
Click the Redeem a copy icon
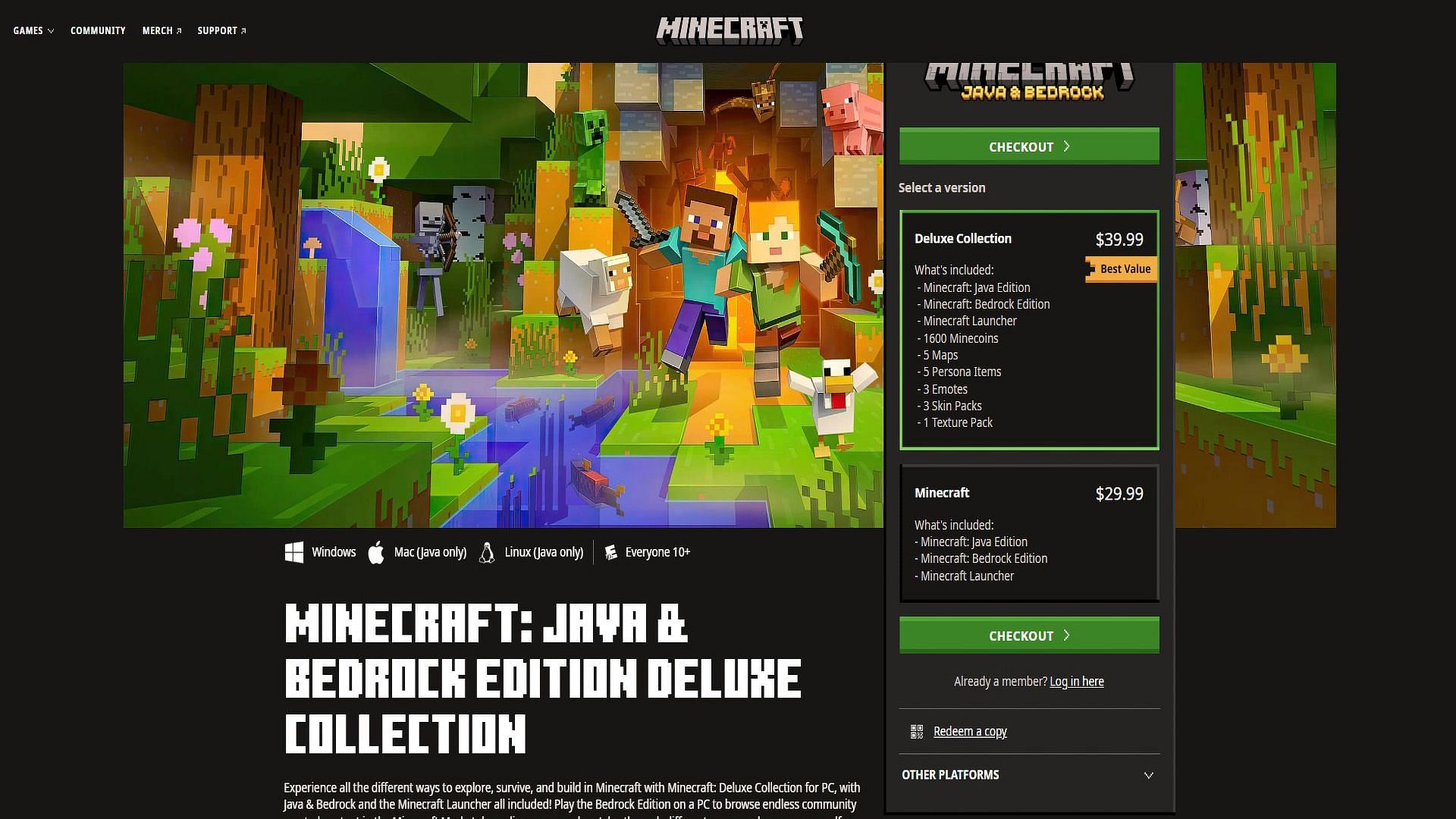tap(916, 731)
